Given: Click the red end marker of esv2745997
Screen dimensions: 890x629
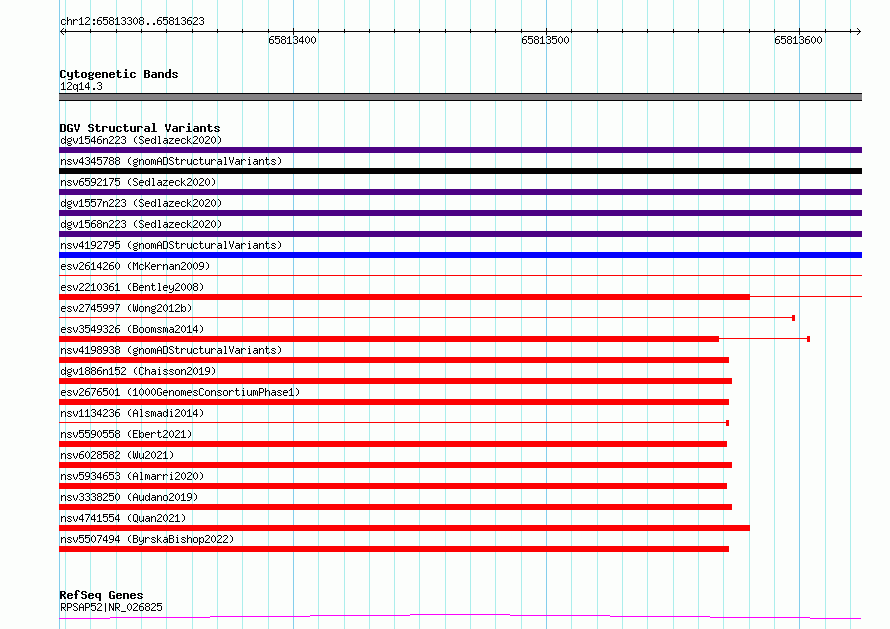Looking at the screenshot, I should [x=794, y=318].
